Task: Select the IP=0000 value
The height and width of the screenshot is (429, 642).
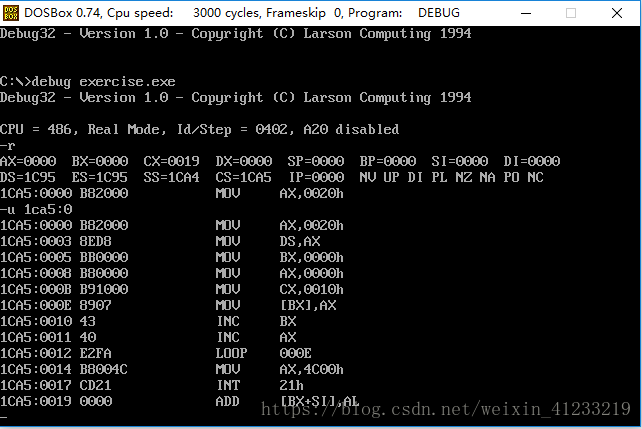Action: coord(316,177)
